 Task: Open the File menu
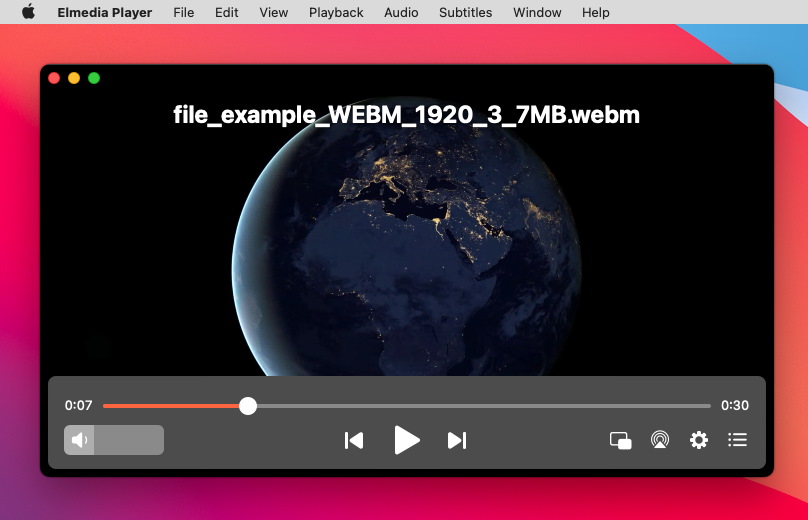(x=183, y=12)
